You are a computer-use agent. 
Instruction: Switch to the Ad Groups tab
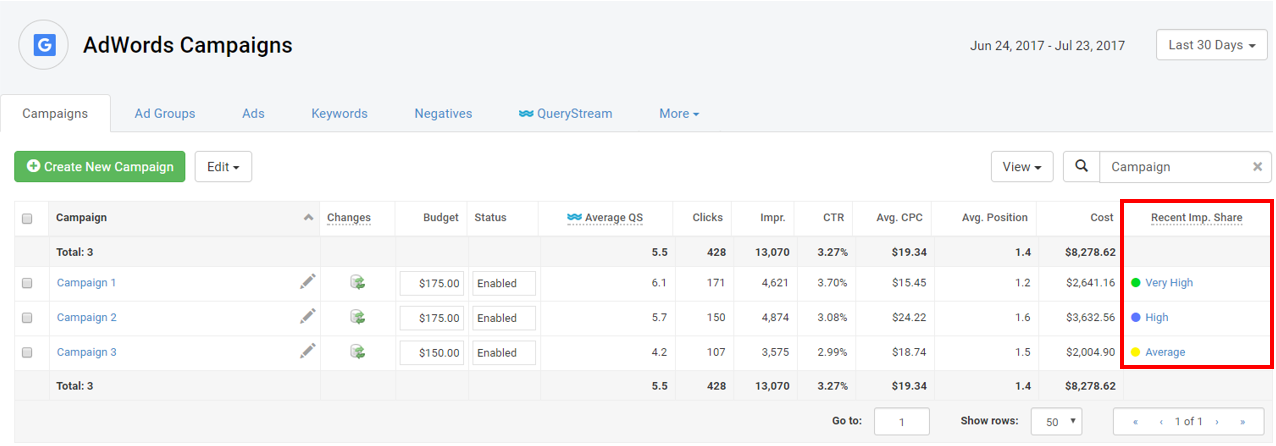point(165,114)
